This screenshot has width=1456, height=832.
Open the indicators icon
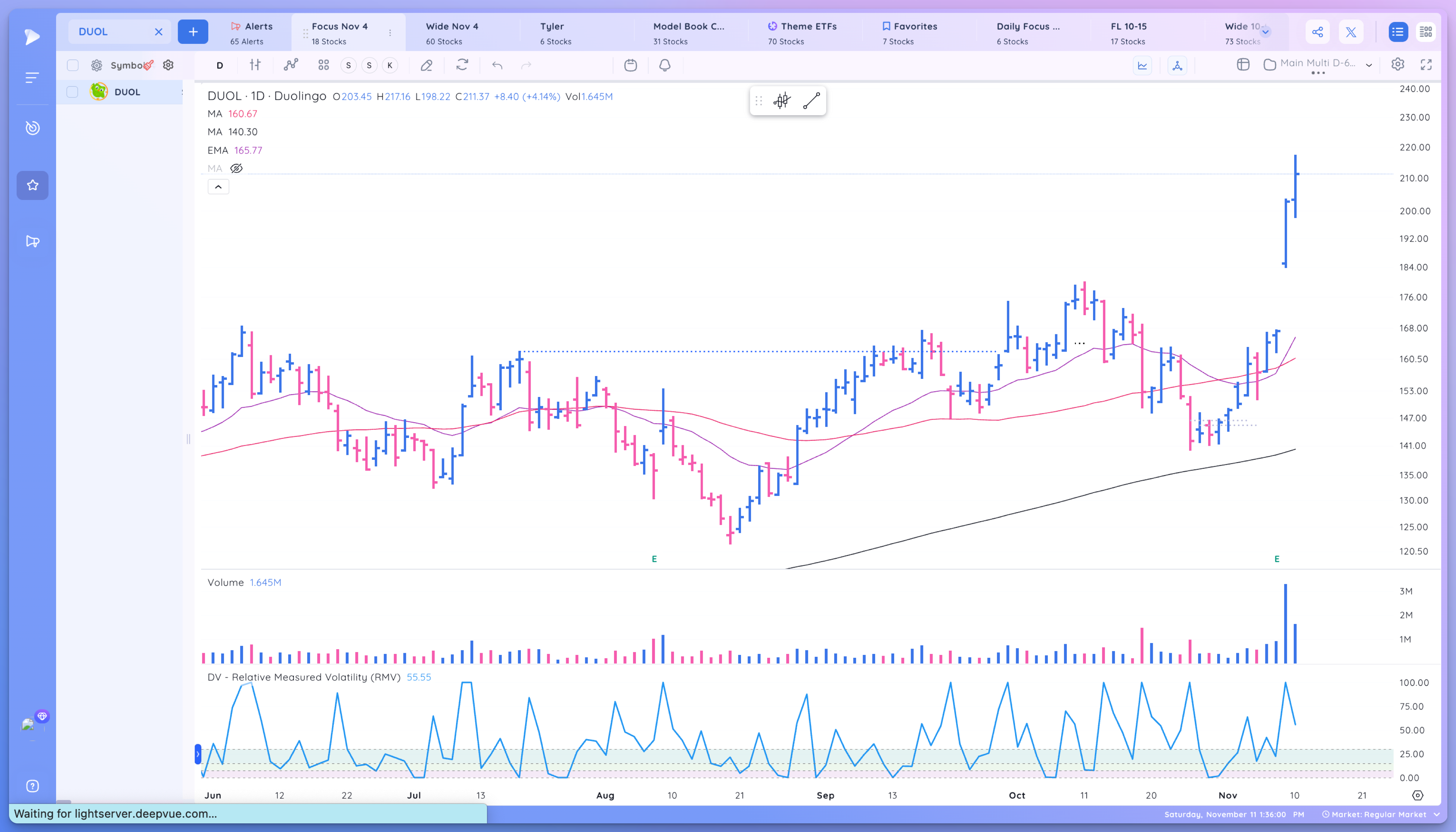pyautogui.click(x=291, y=65)
